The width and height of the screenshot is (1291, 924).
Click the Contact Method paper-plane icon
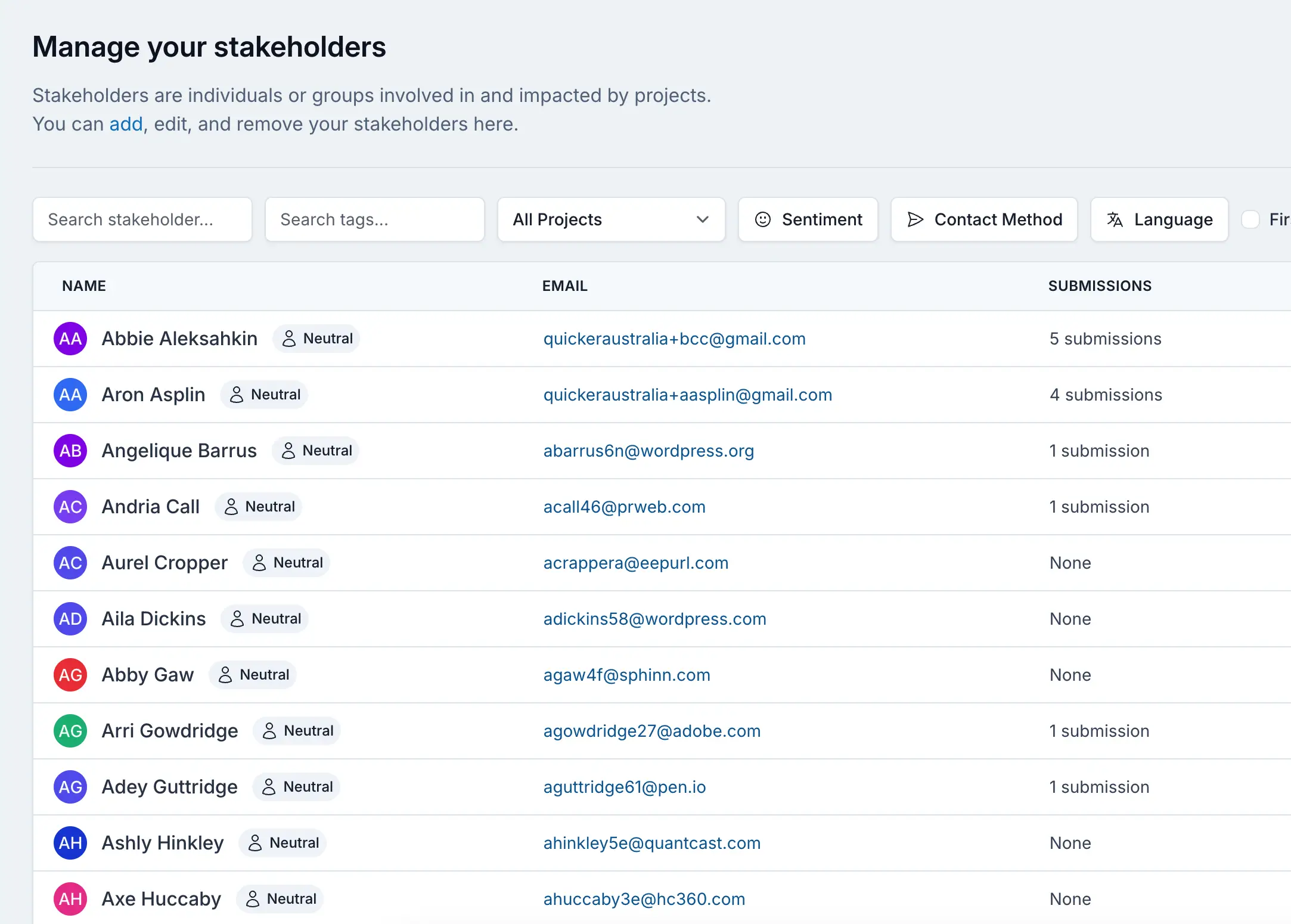point(915,219)
